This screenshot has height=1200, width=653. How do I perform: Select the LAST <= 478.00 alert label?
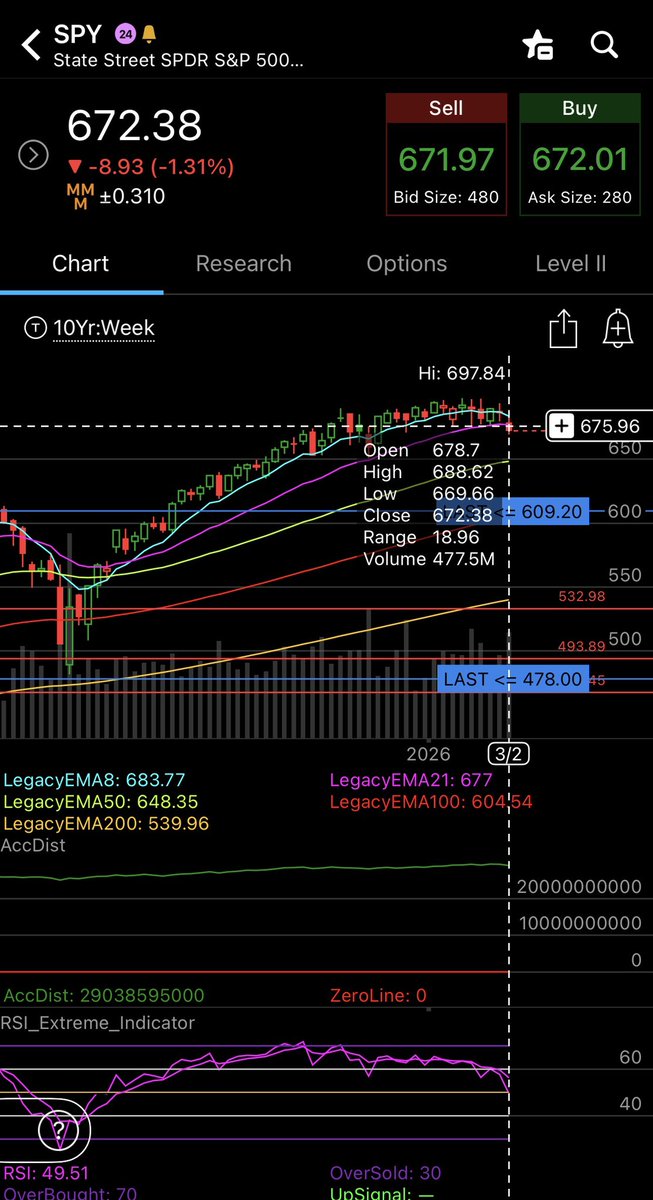512,679
